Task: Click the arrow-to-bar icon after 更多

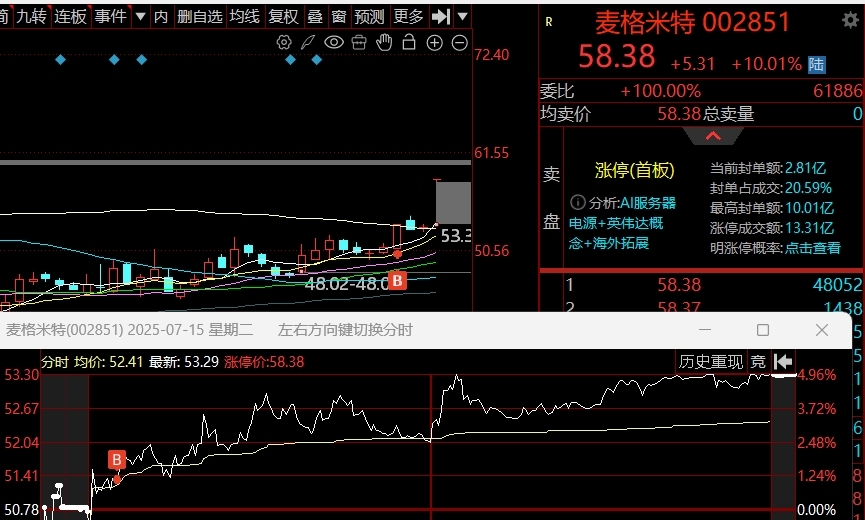Action: 441,17
